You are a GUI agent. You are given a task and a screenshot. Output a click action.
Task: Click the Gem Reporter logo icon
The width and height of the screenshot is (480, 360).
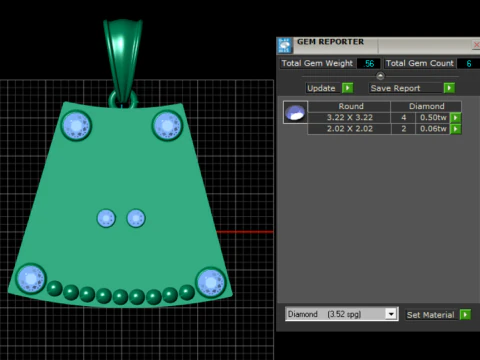285,46
